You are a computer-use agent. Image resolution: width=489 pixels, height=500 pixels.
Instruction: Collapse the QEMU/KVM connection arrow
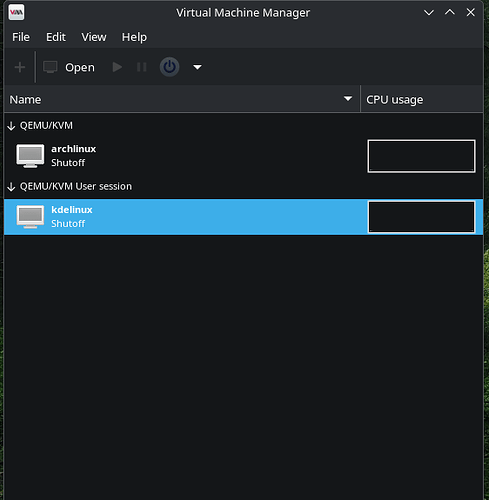point(11,126)
